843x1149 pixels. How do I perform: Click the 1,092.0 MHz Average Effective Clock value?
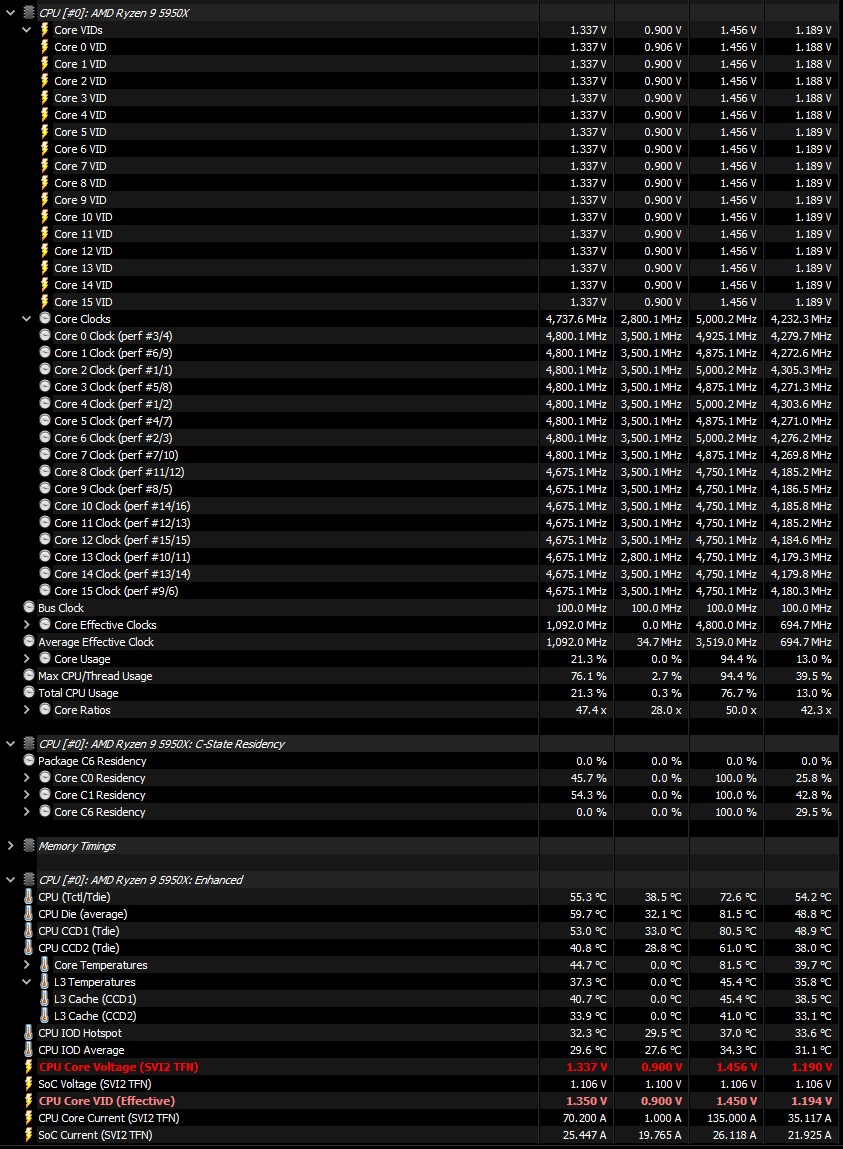(576, 641)
